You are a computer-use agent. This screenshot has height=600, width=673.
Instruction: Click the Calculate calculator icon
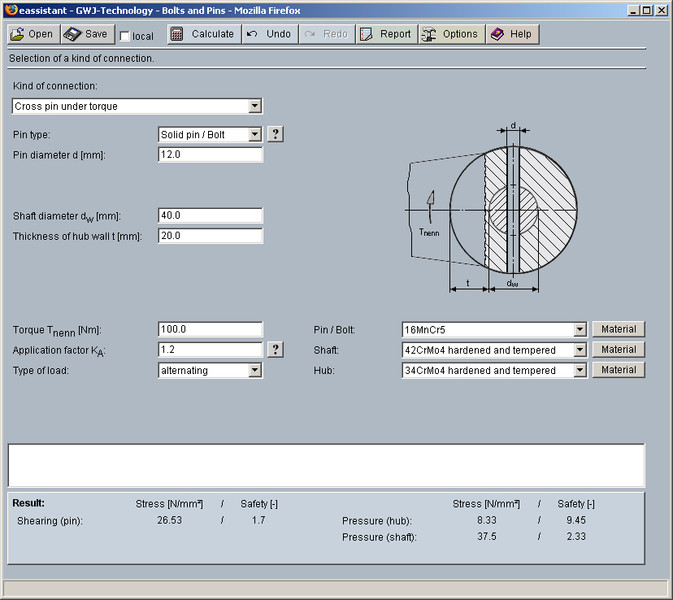click(x=177, y=34)
